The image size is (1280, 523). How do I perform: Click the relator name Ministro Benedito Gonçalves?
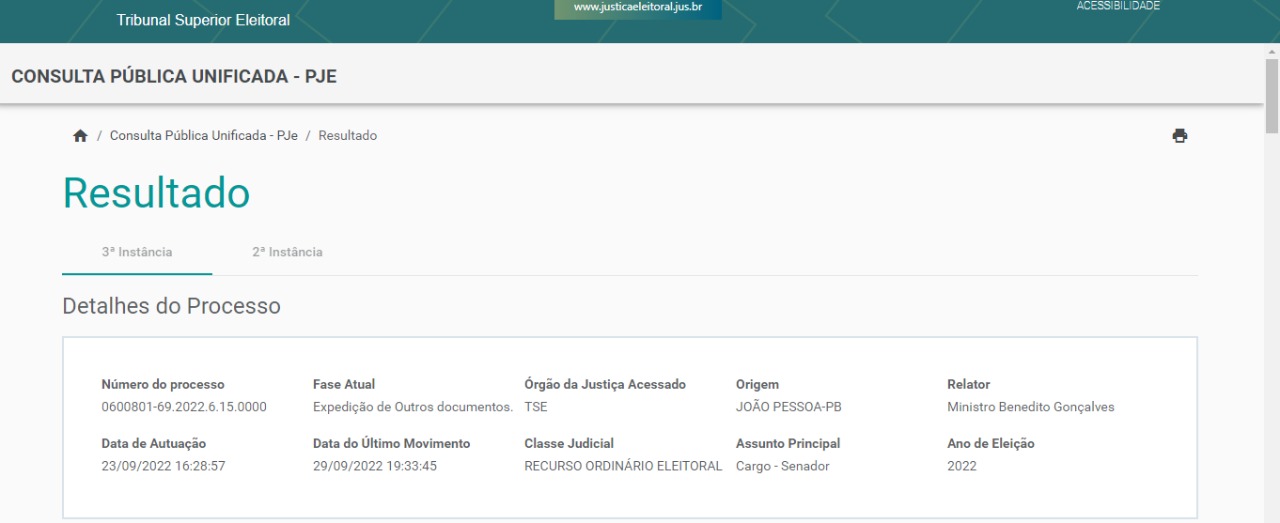[1030, 407]
